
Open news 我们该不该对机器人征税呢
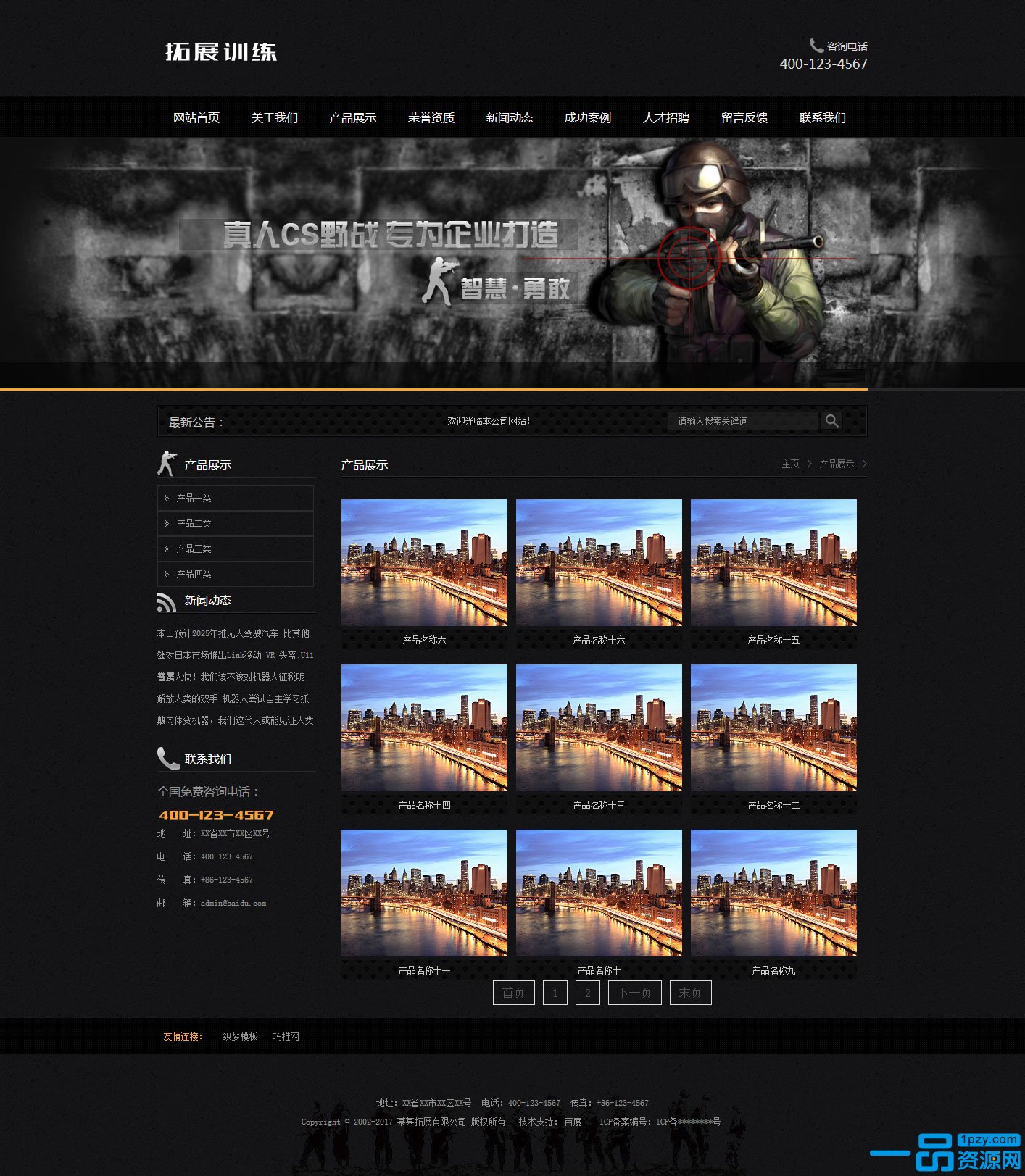tap(231, 677)
